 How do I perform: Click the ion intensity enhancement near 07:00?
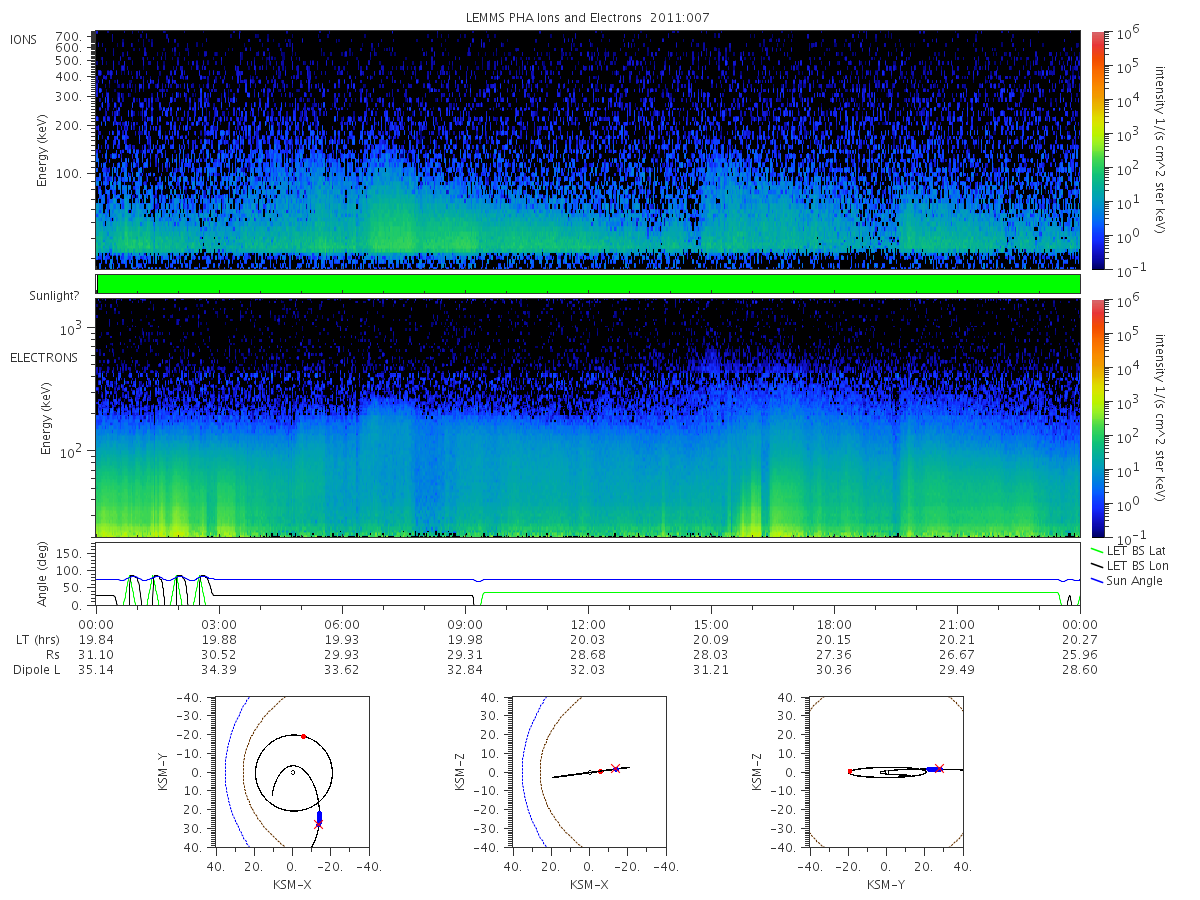coord(393,200)
